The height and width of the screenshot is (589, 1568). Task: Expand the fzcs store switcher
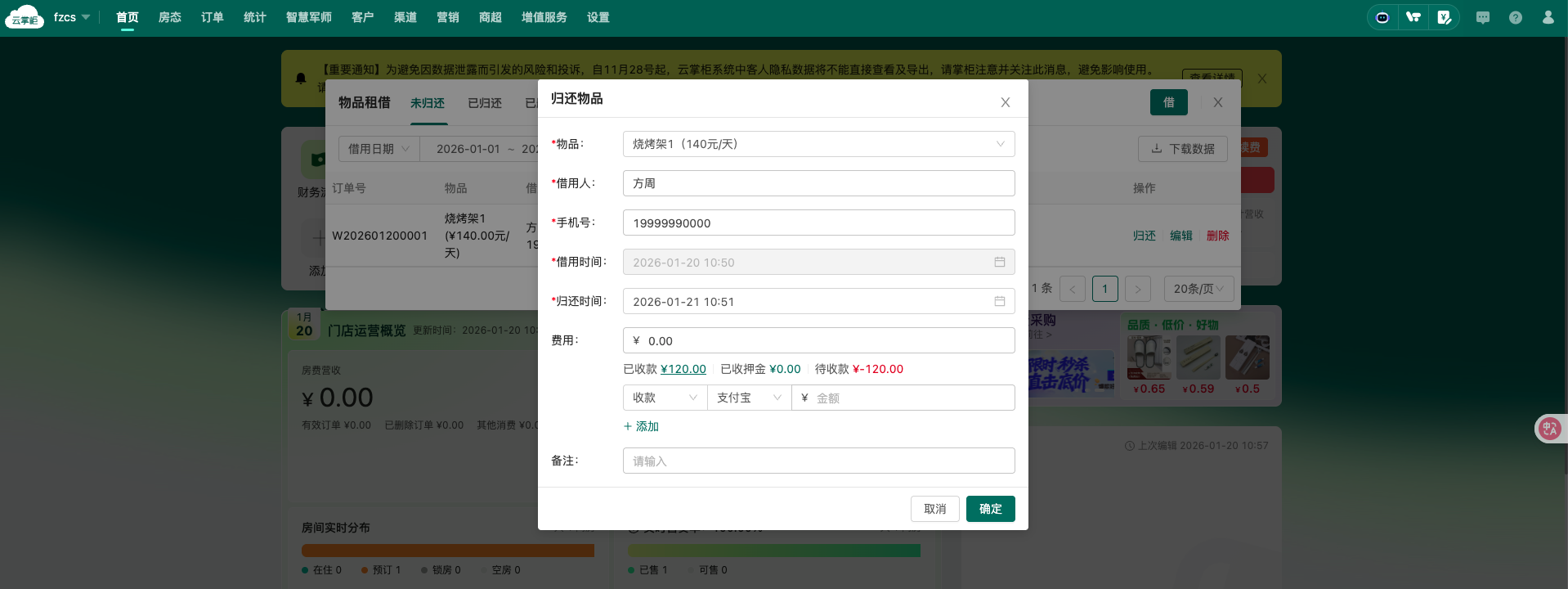[72, 17]
